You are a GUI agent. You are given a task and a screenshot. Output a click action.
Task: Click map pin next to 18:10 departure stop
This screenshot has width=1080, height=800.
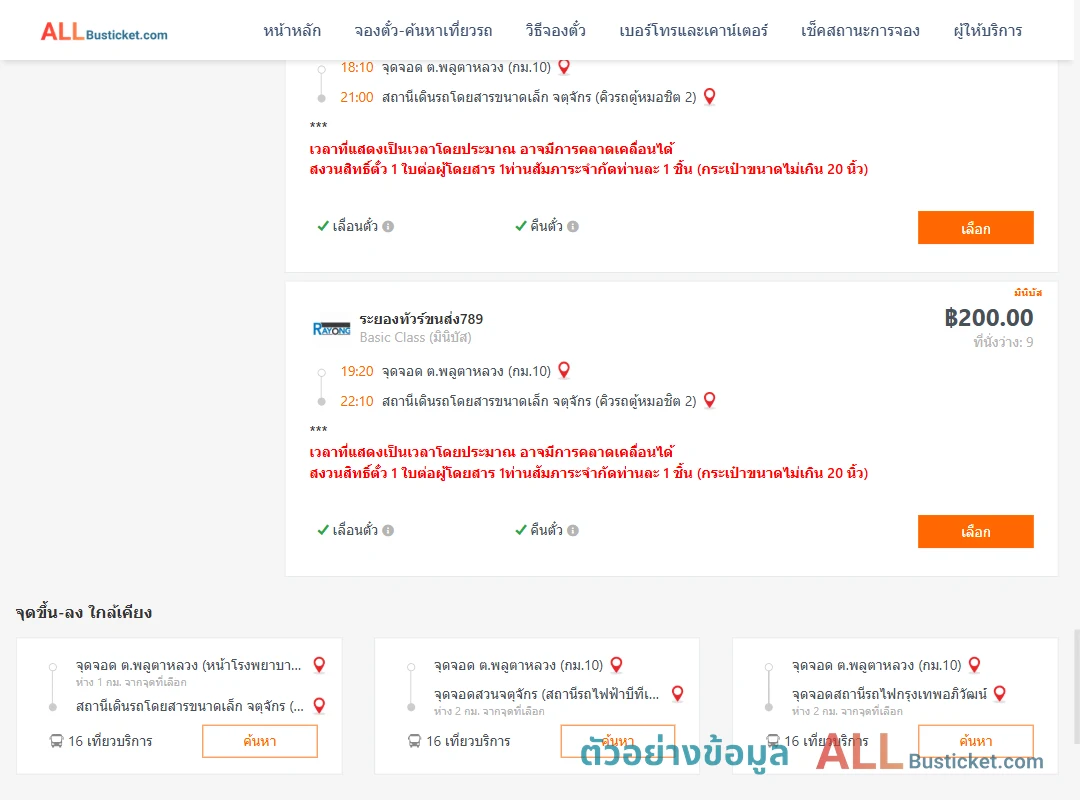click(x=564, y=67)
